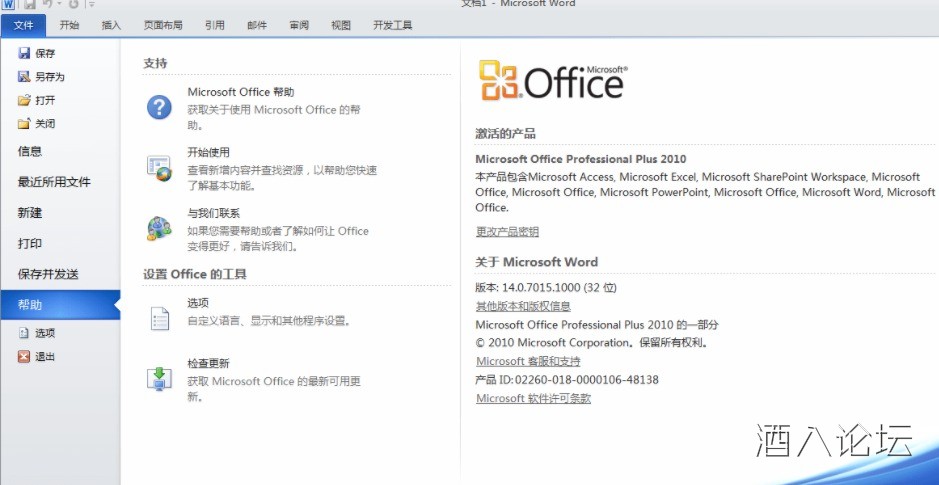Switch to the Review (审阅) tab
Screen dimensions: 939x485
pyautogui.click(x=299, y=25)
